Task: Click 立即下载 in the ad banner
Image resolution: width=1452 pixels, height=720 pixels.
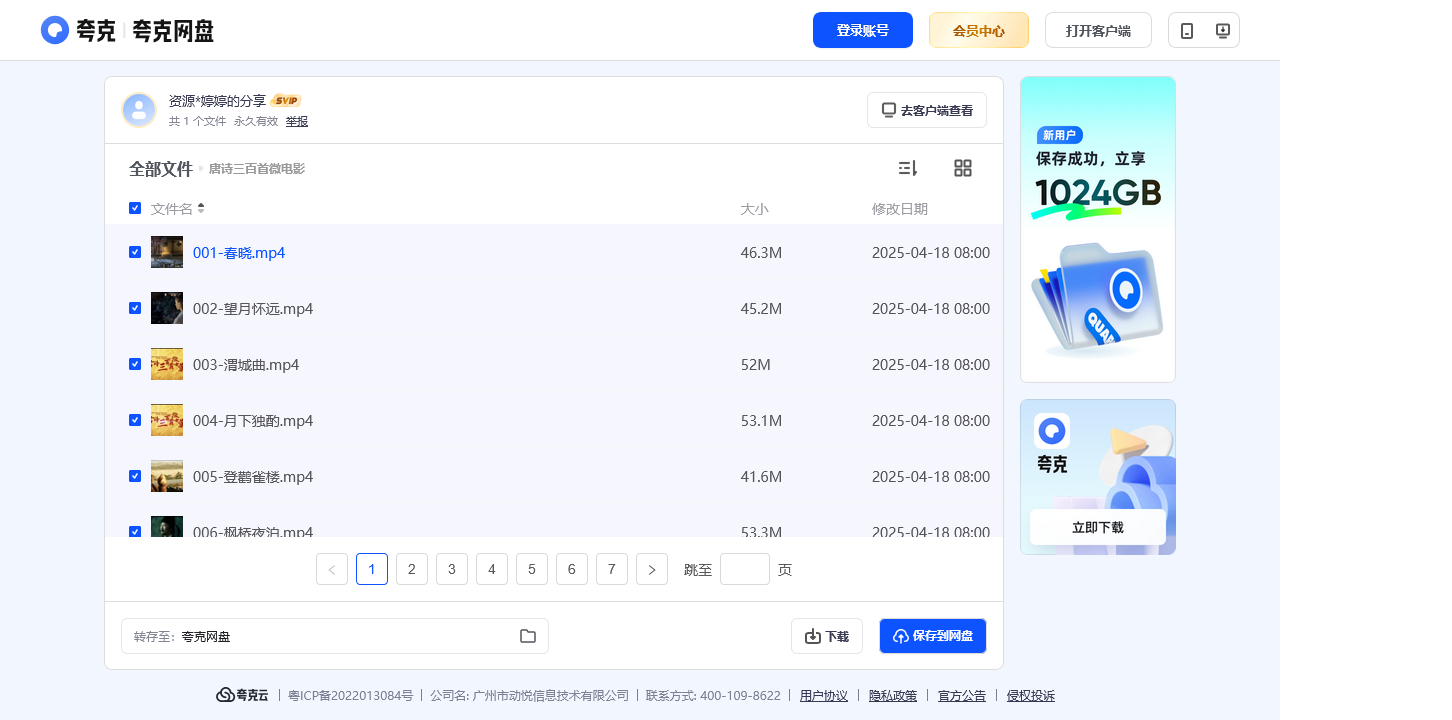Action: coord(1098,527)
